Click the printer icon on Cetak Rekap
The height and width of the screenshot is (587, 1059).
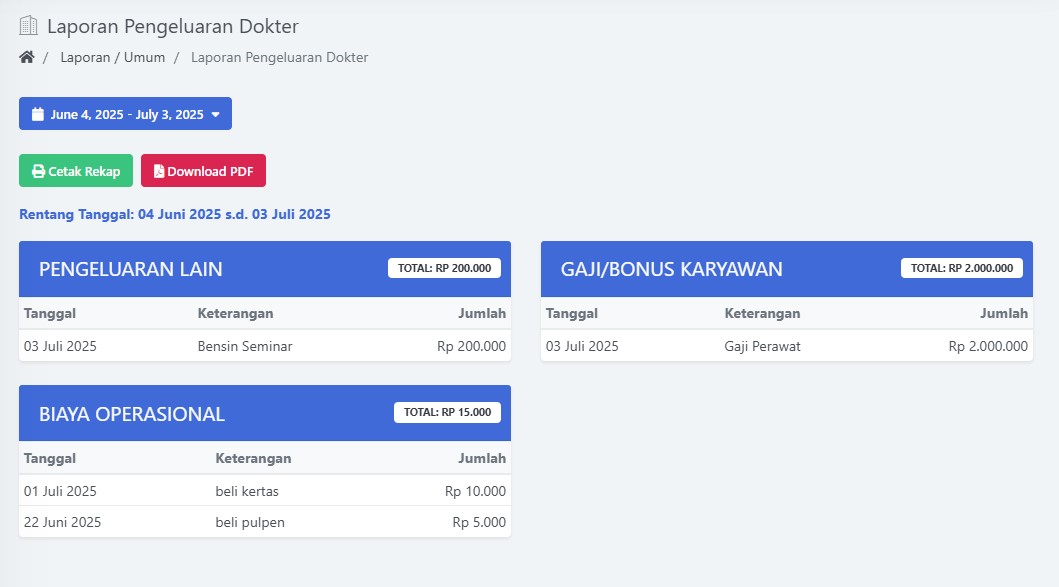point(38,171)
